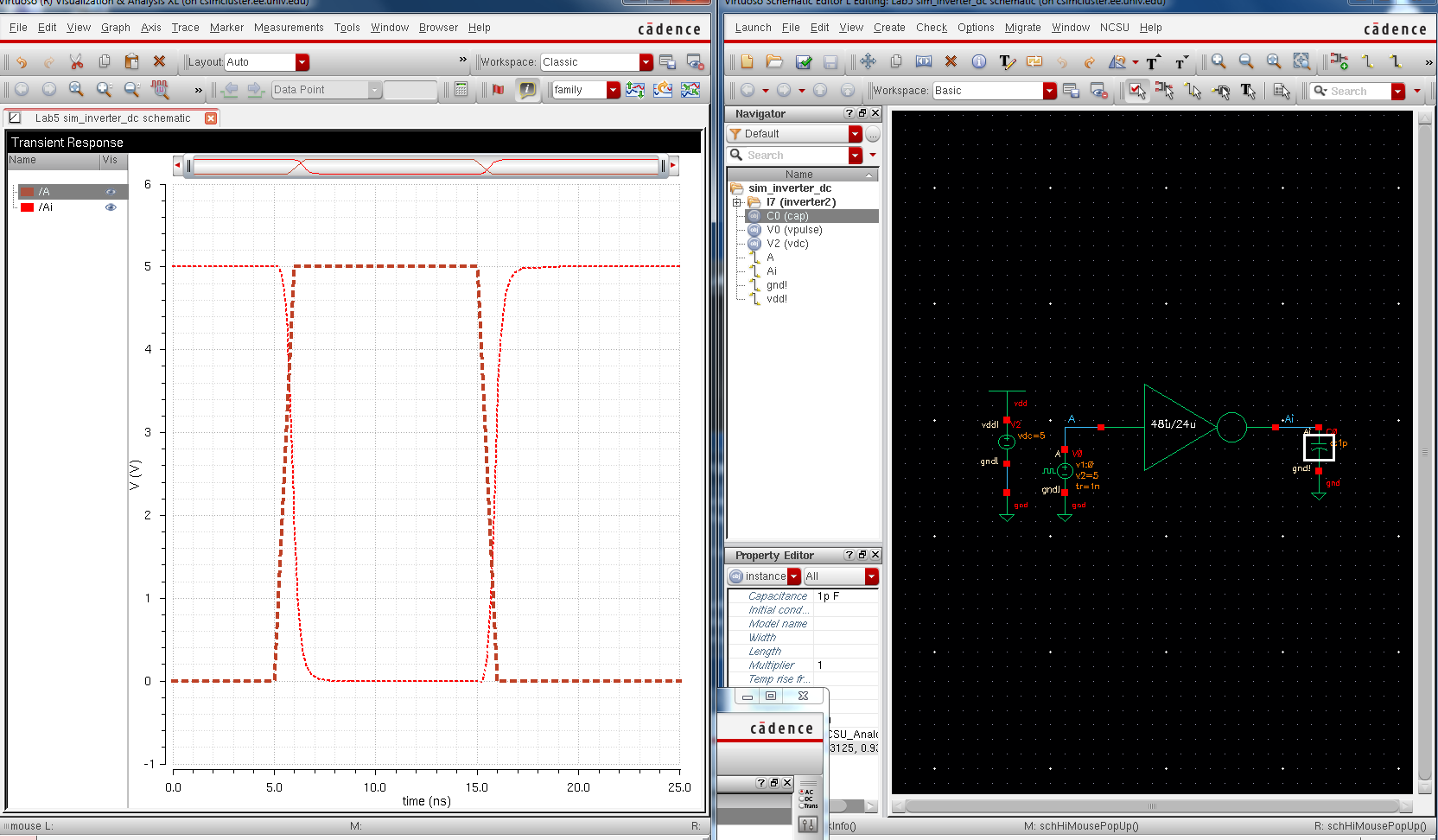Click the waveform zoom range slider bar
This screenshot has width=1438, height=840.
click(426, 166)
